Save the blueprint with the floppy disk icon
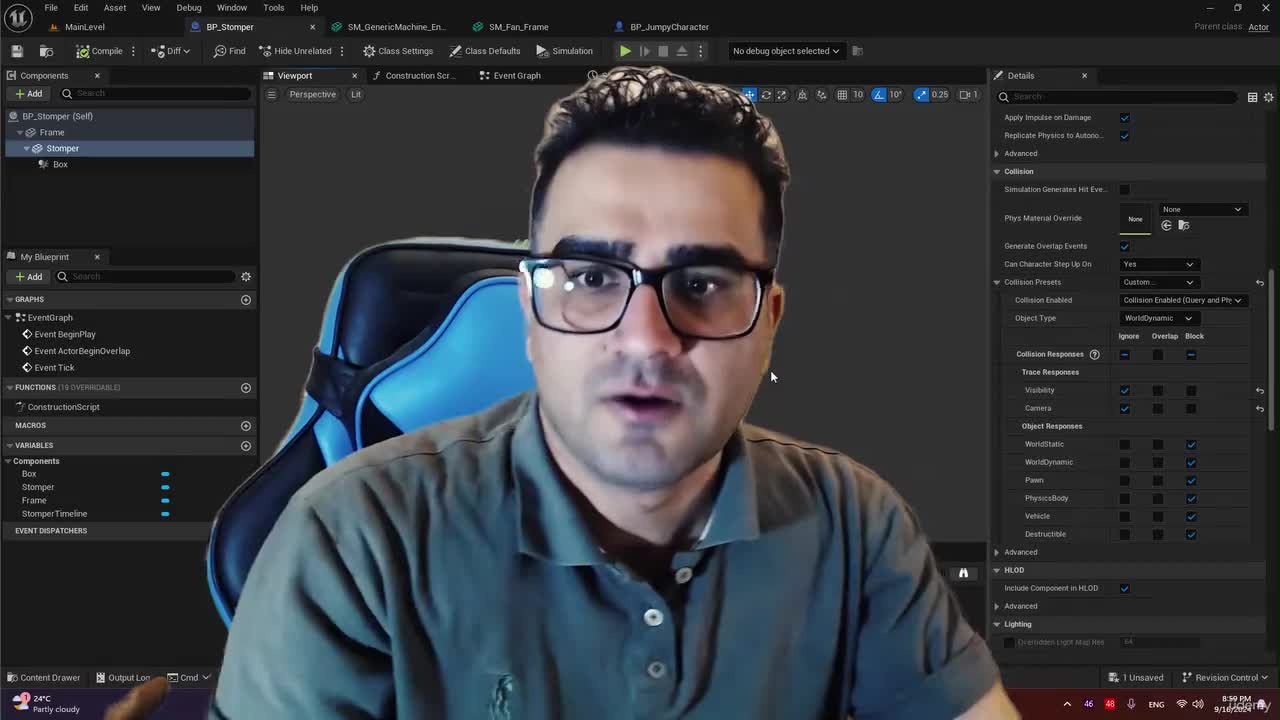The width and height of the screenshot is (1280, 720). pos(17,51)
